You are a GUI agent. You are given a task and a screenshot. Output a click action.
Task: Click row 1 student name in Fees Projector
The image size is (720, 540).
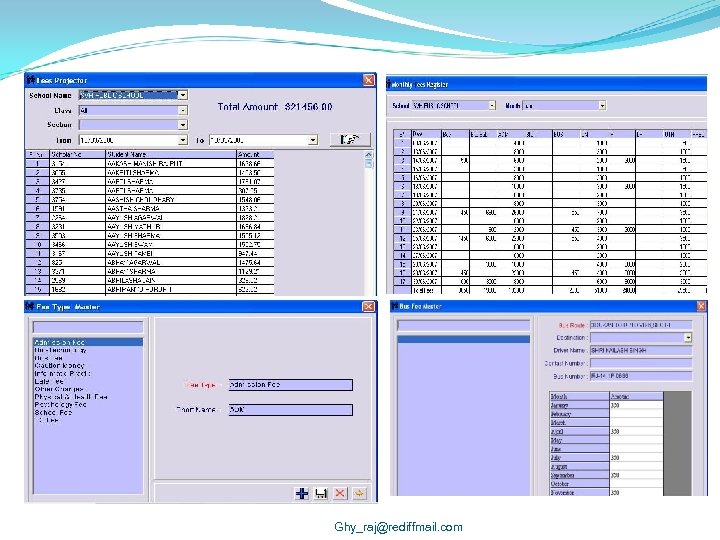(171, 163)
